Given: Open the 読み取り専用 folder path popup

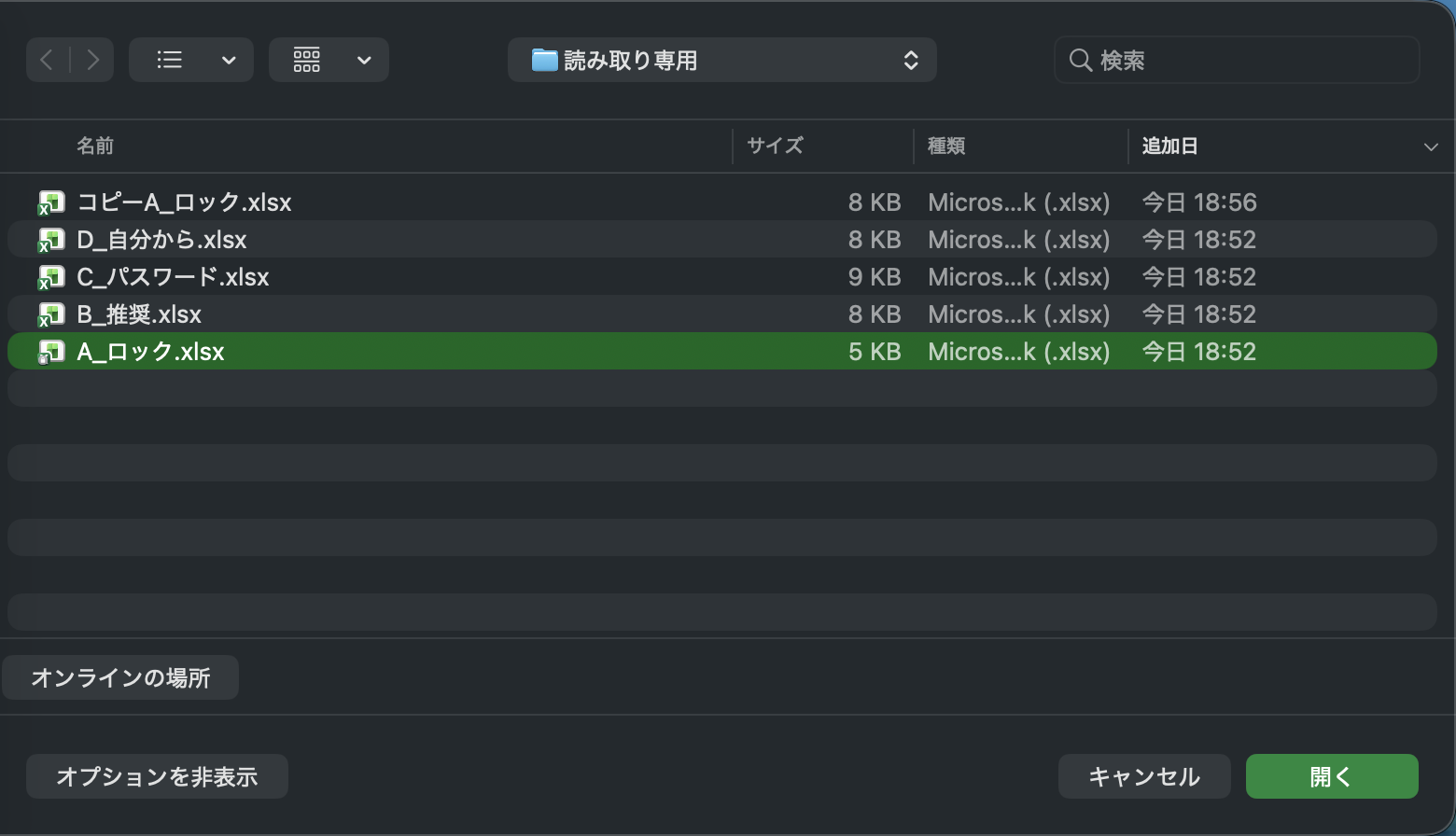Looking at the screenshot, I should [721, 60].
